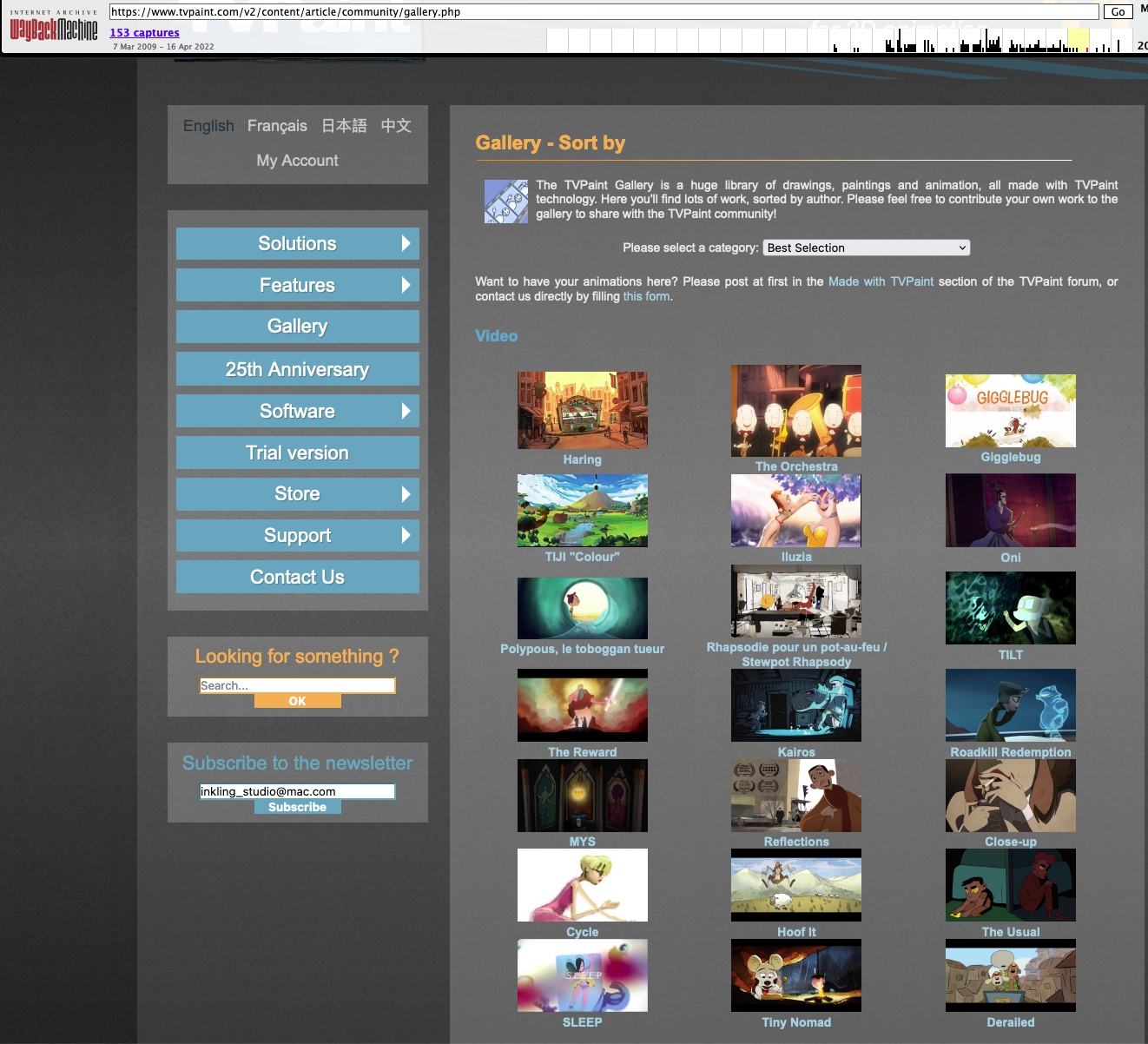
Task: Open the Polypous toboggan thumbnail
Action: pos(582,609)
